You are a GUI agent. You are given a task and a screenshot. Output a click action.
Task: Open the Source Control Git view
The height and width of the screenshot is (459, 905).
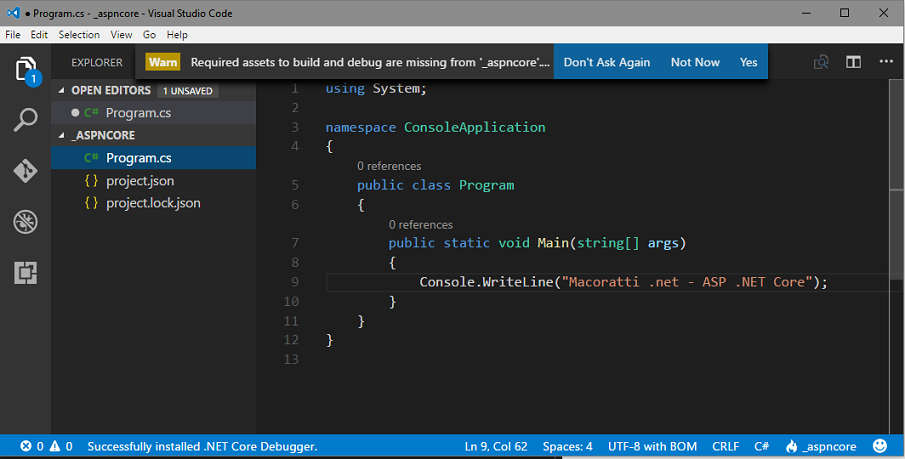(25, 171)
